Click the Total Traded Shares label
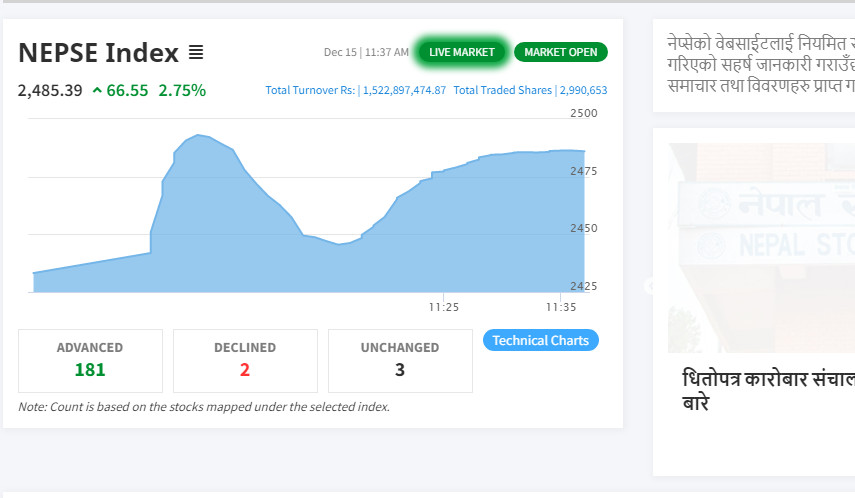The height and width of the screenshot is (498, 855). click(x=502, y=90)
